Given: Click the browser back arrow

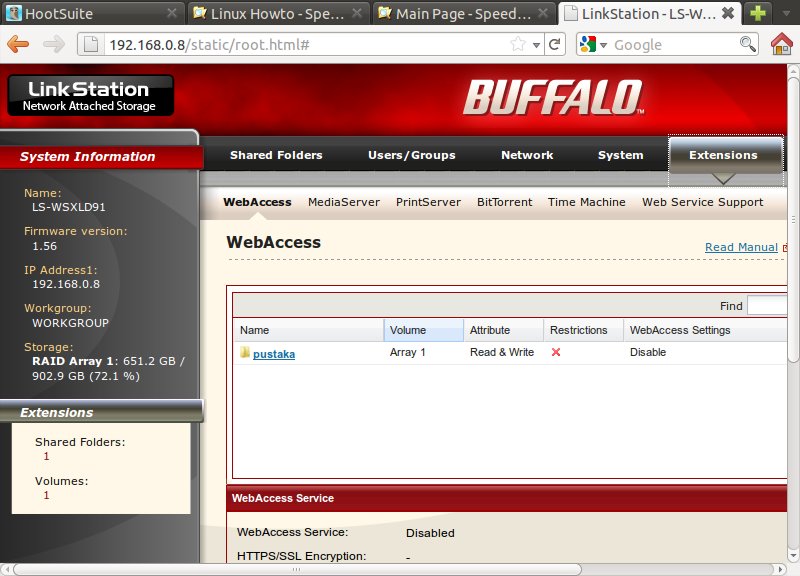Looking at the screenshot, I should [x=18, y=44].
